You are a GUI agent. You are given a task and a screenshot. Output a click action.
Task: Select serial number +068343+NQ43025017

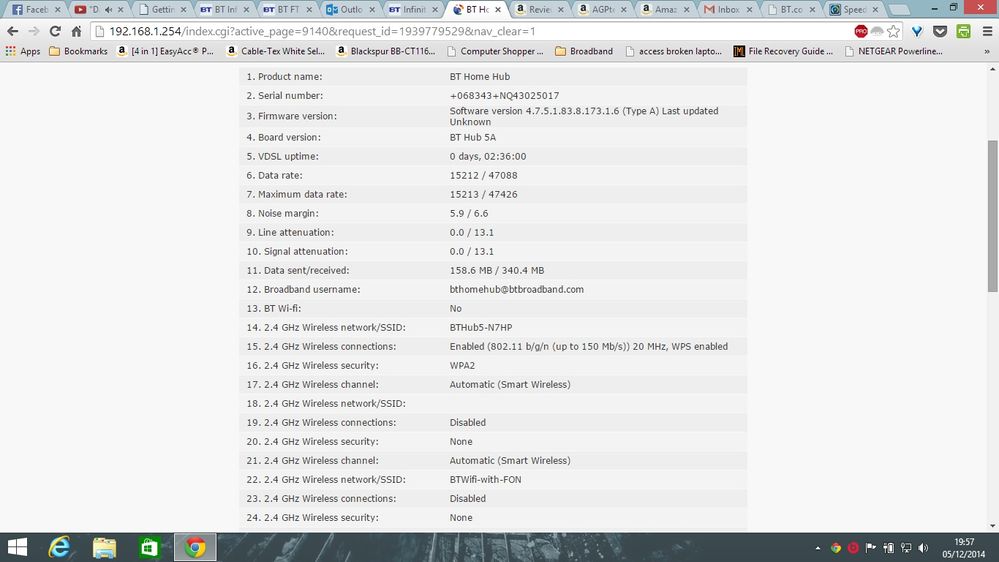pyautogui.click(x=505, y=96)
